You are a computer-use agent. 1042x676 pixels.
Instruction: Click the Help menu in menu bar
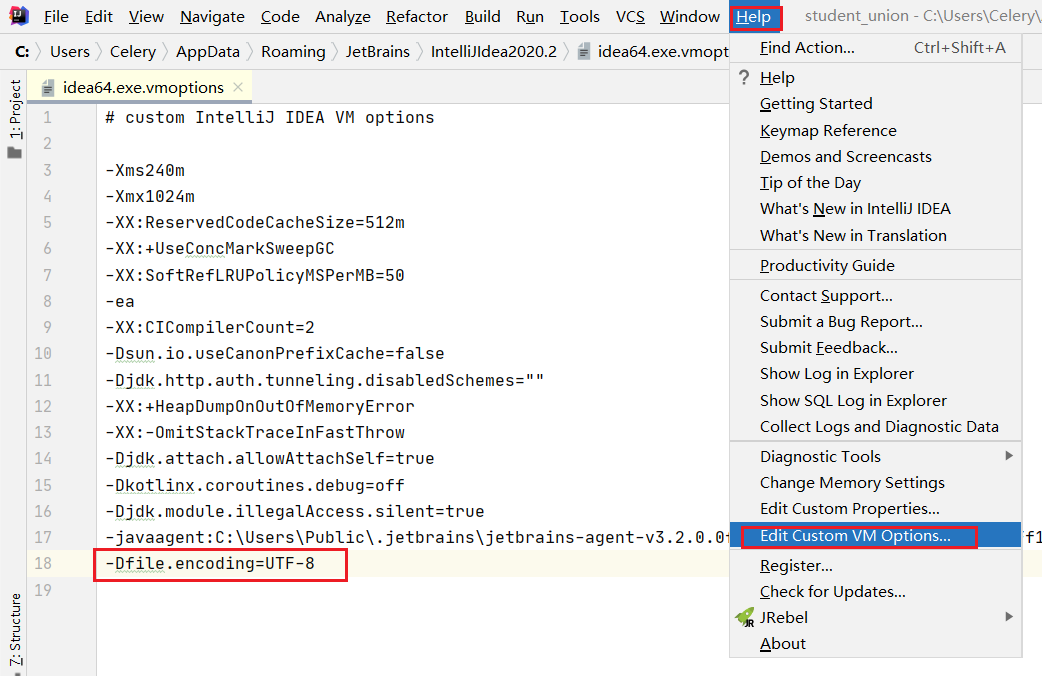pyautogui.click(x=754, y=17)
